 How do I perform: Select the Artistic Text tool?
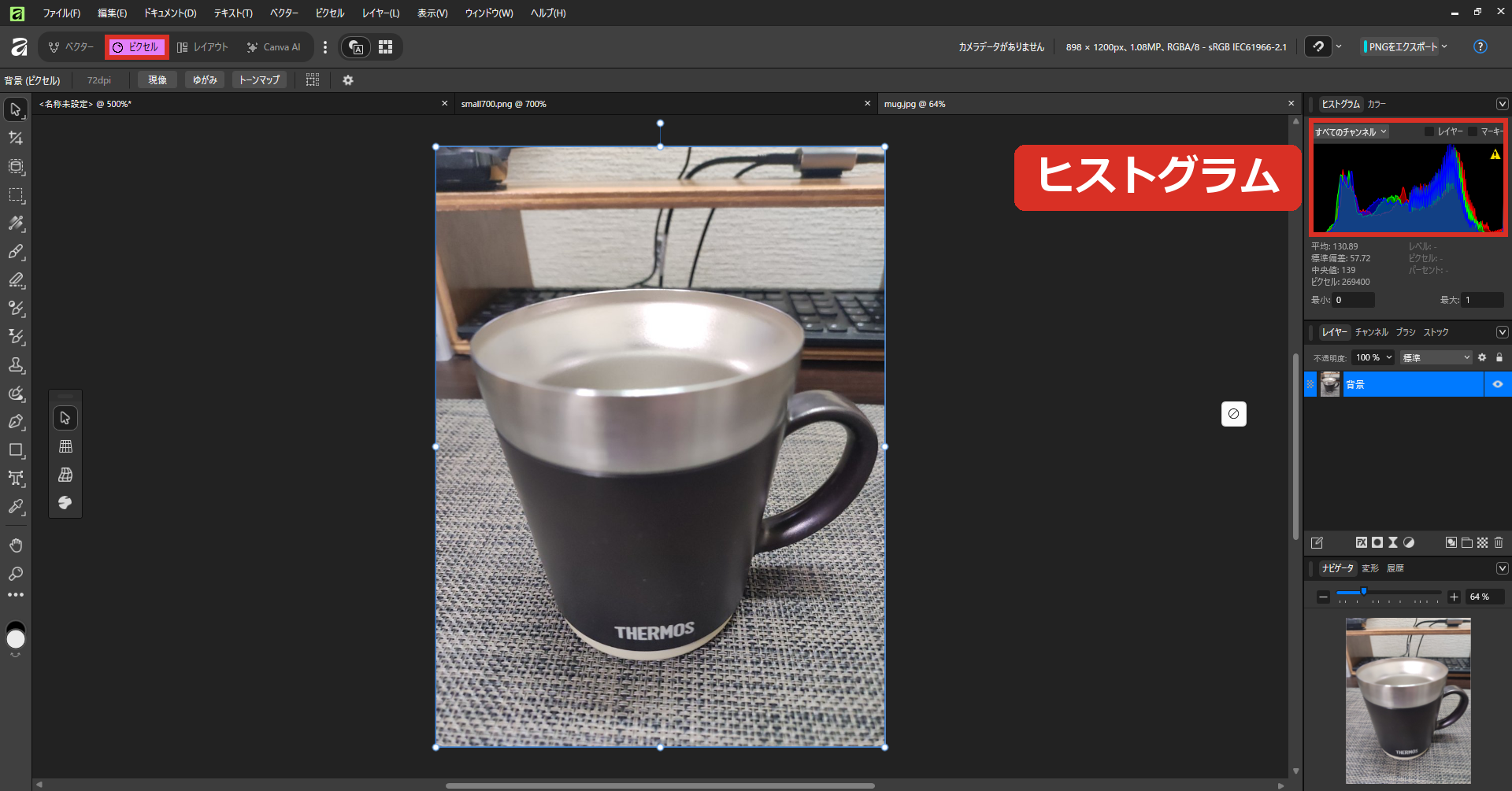pos(16,479)
